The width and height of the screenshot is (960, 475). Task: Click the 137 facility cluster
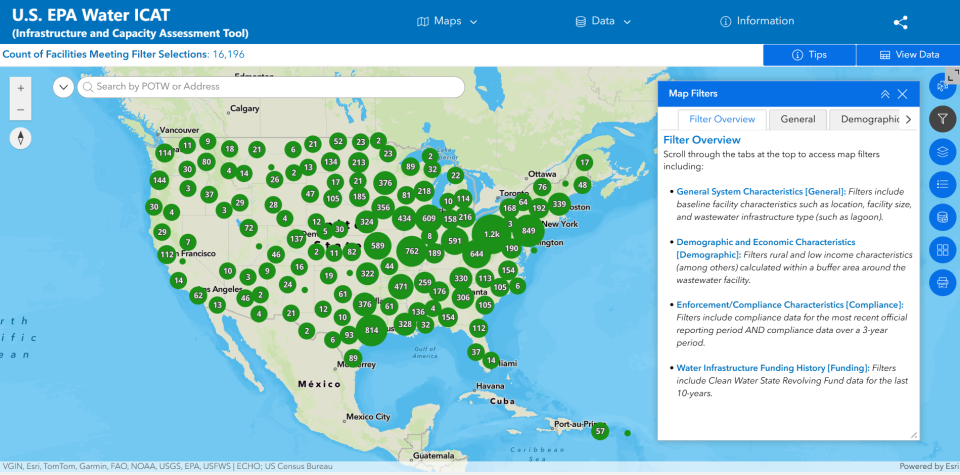click(x=296, y=239)
